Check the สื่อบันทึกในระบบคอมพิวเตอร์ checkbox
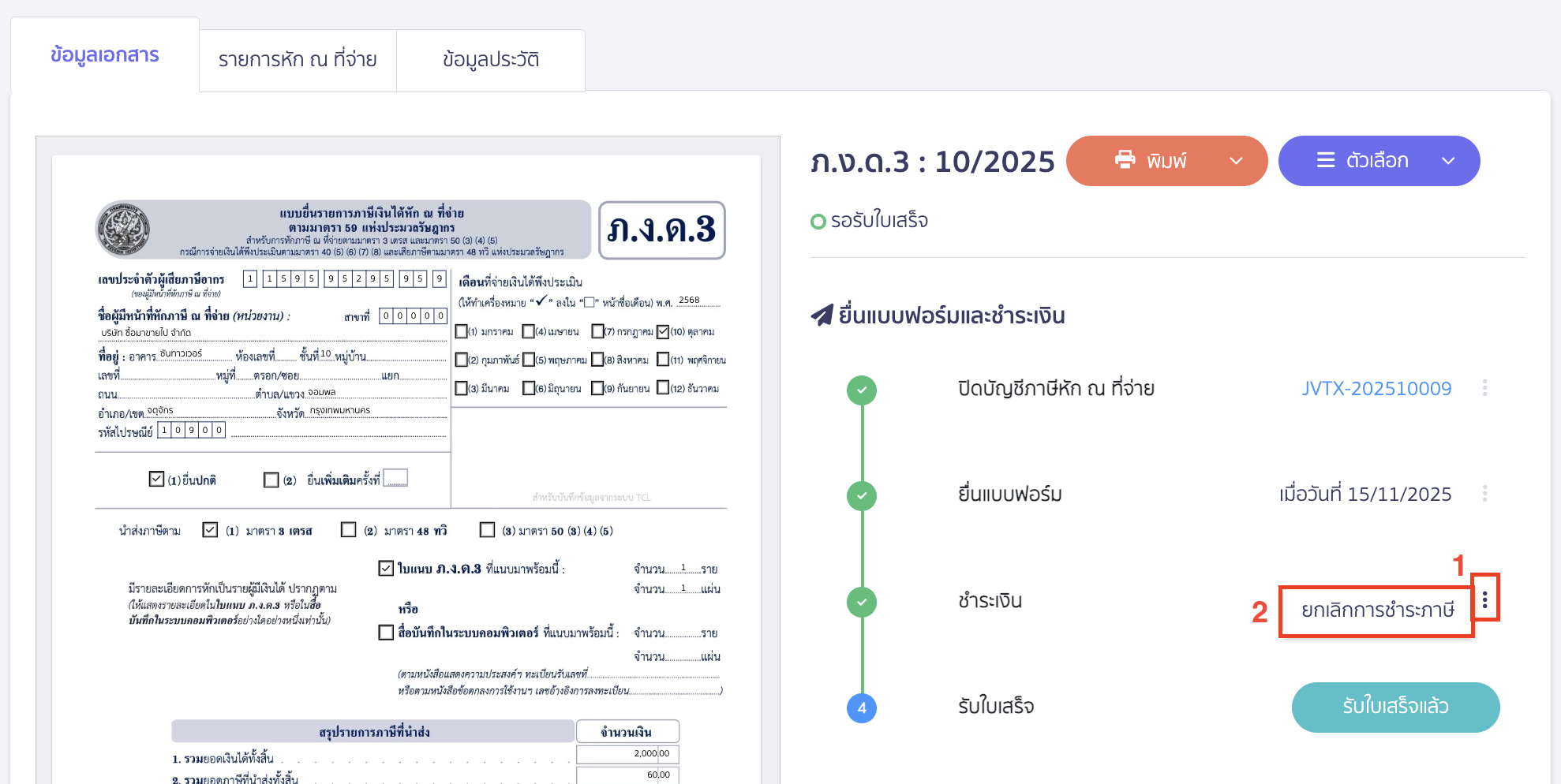The height and width of the screenshot is (784, 1561). click(386, 633)
